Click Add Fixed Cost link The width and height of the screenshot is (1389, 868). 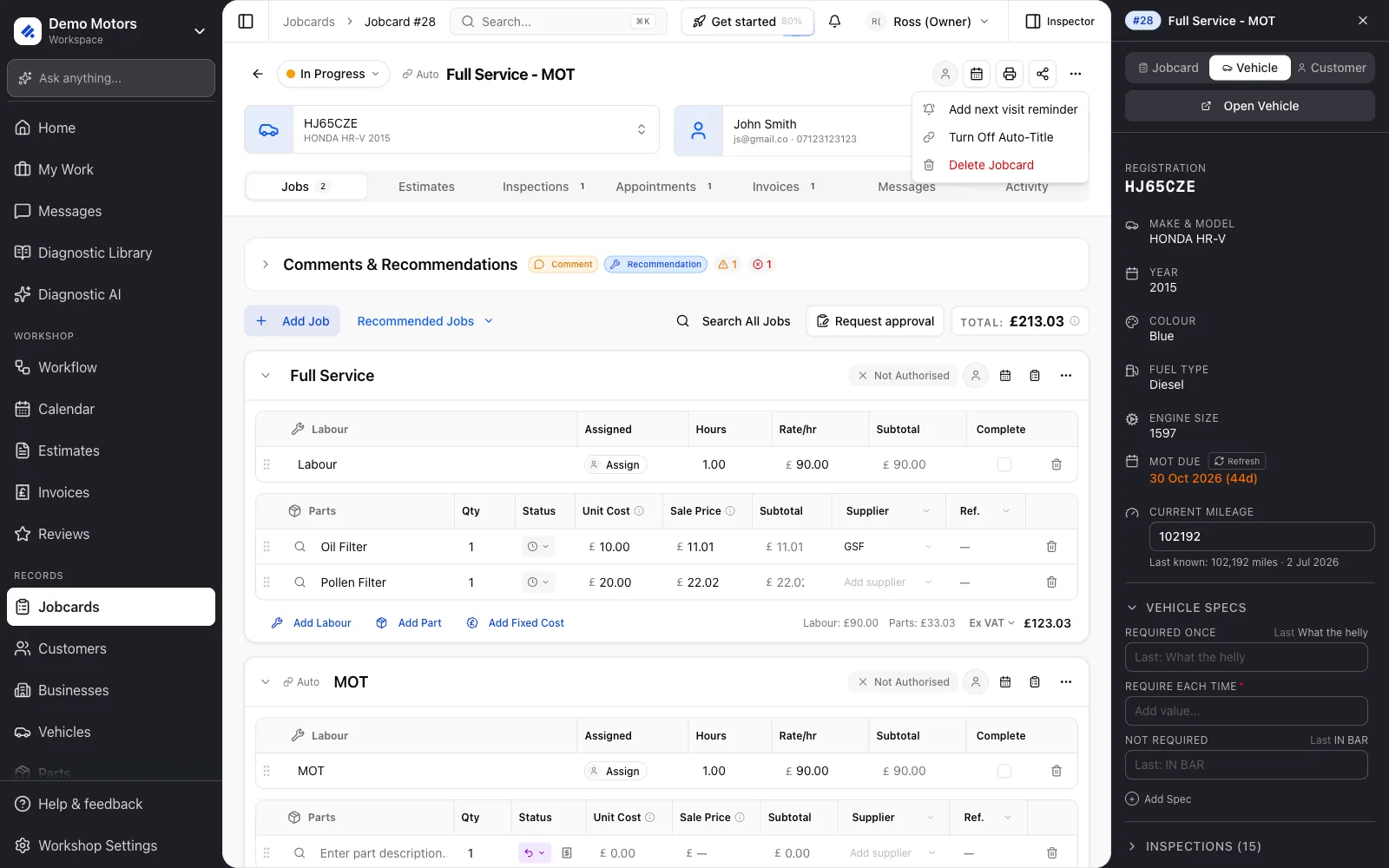pos(516,623)
